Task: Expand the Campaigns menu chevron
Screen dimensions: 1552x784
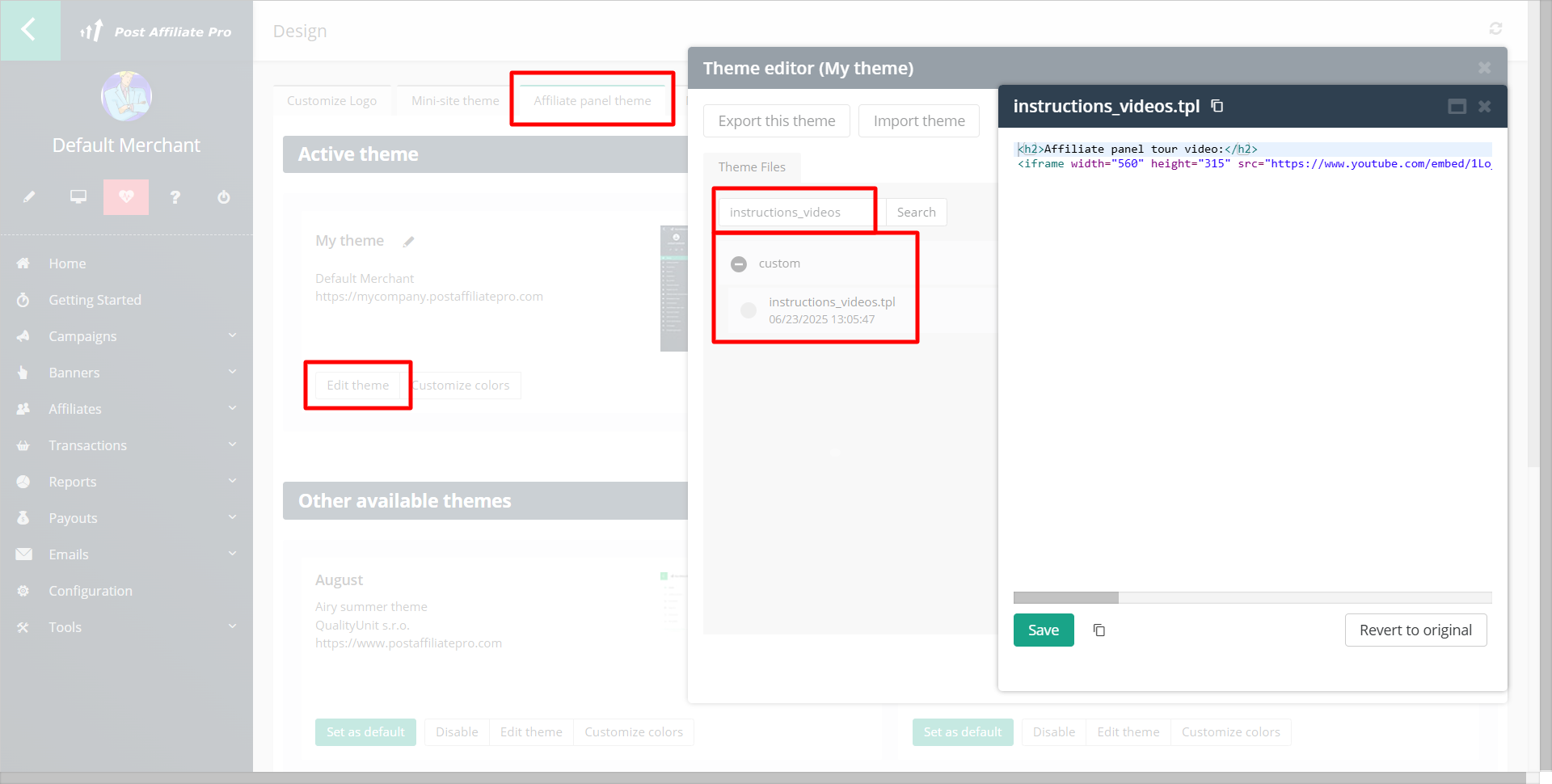Action: (233, 335)
